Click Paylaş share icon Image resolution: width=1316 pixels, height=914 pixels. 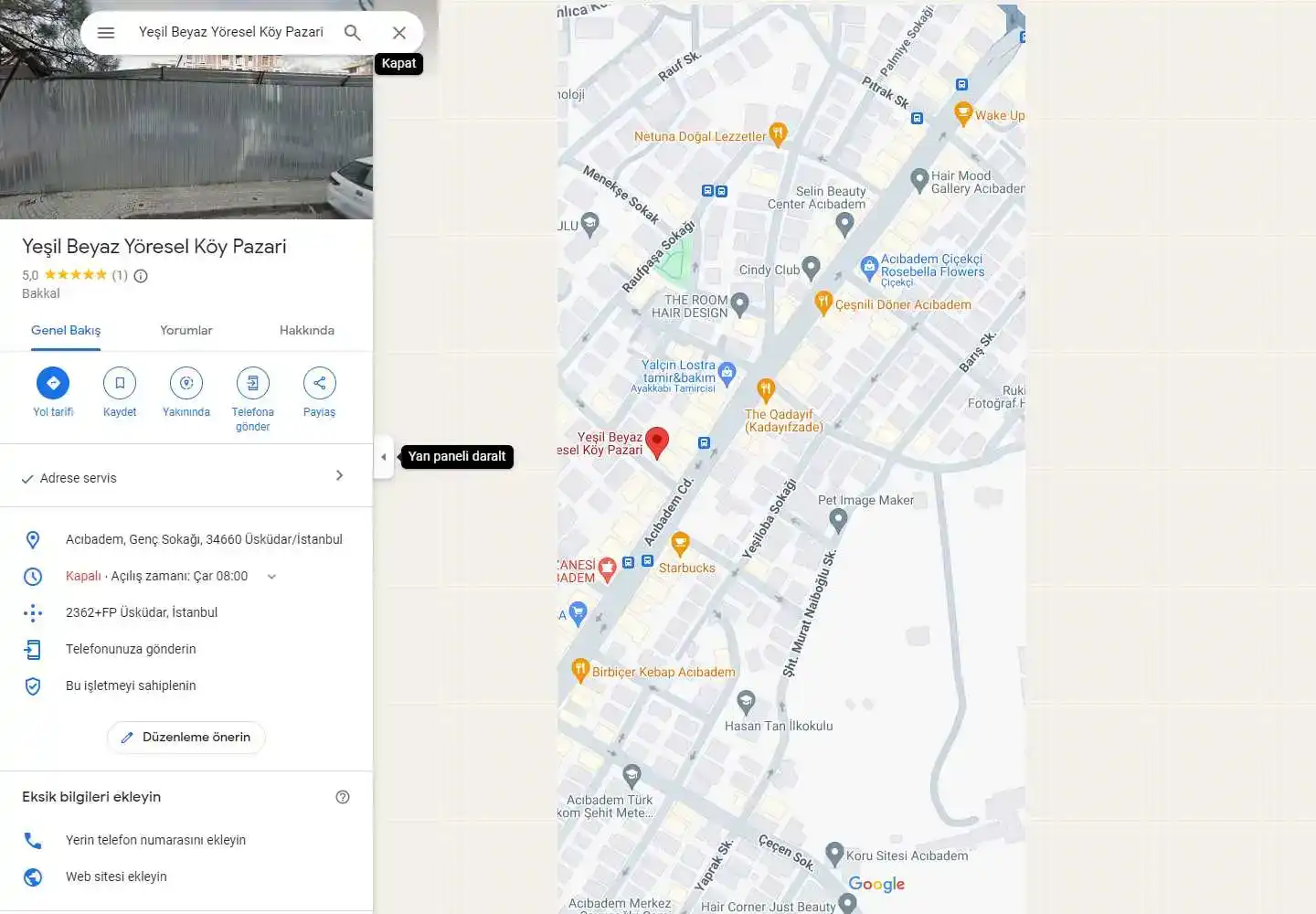click(x=320, y=383)
